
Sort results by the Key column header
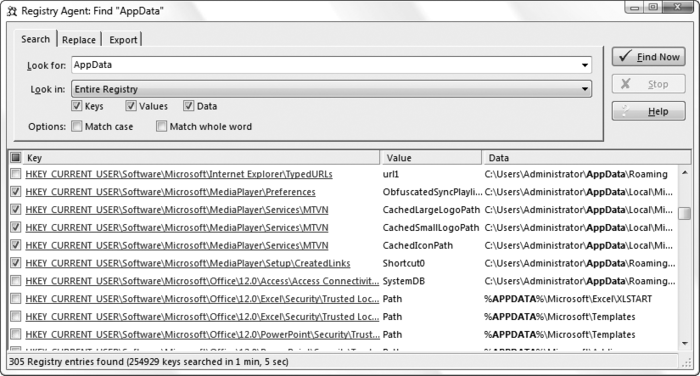[x=201, y=158]
